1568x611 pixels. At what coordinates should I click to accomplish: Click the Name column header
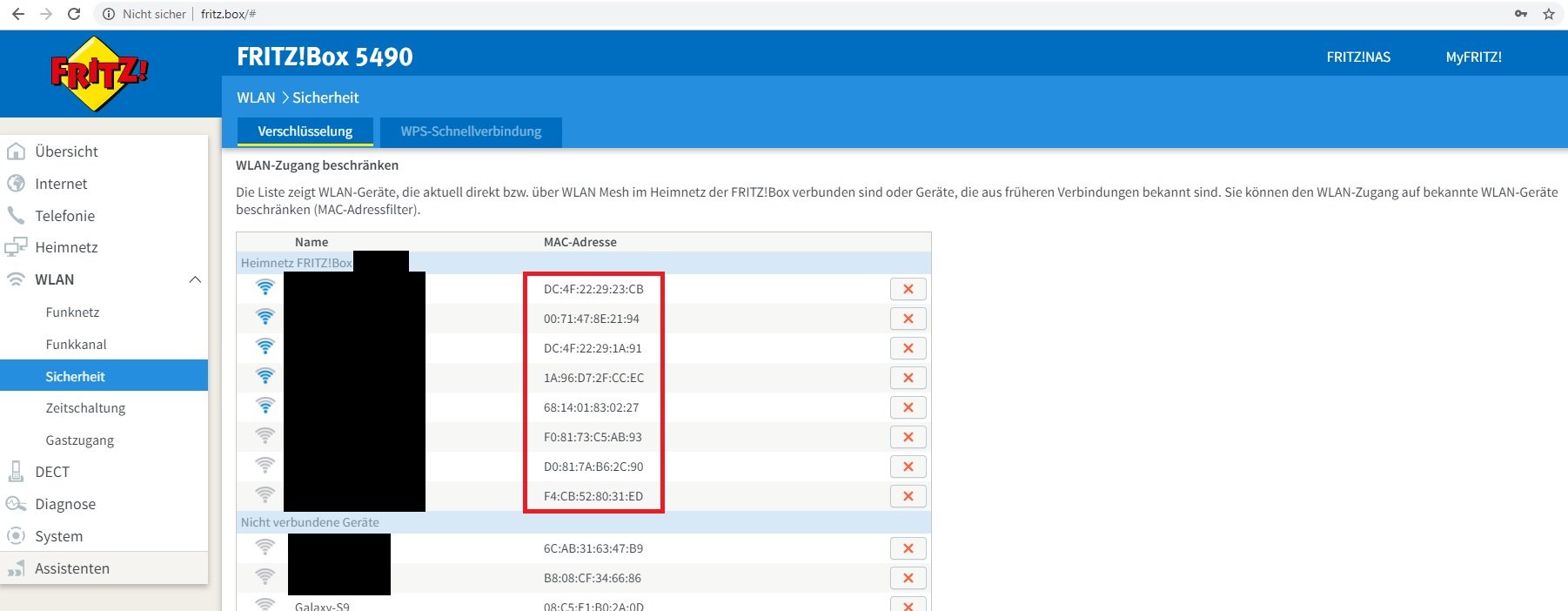tap(312, 242)
